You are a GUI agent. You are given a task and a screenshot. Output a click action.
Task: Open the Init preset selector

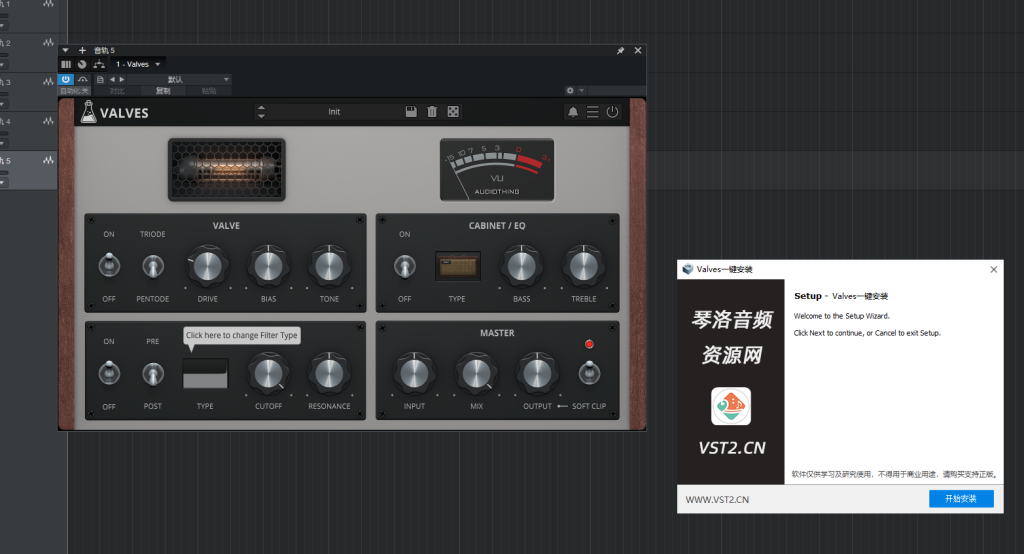(x=334, y=112)
